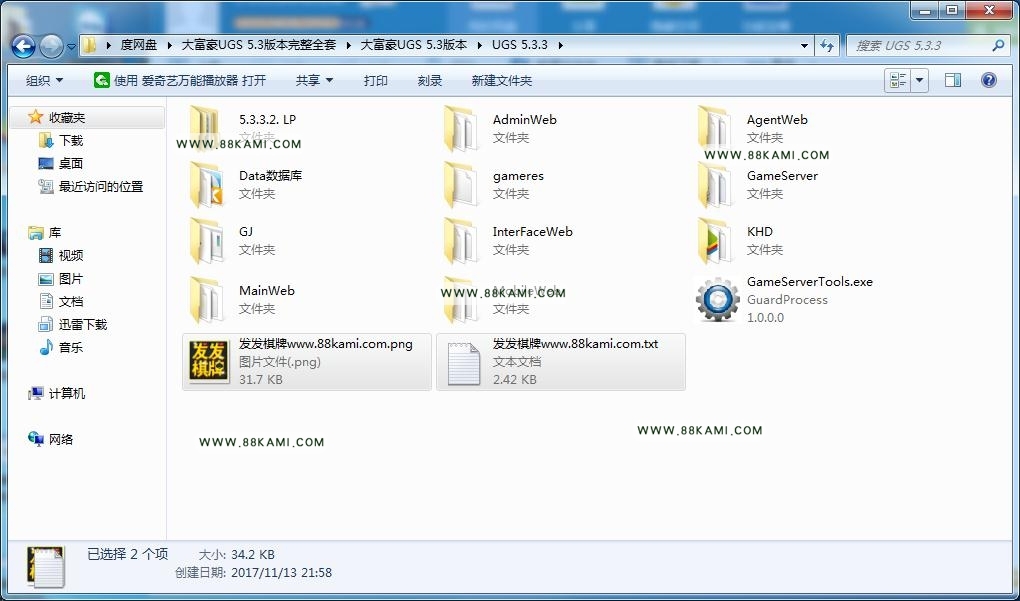The width and height of the screenshot is (1020, 601).
Task: Expand the view options dropdown arrow
Action: click(919, 81)
